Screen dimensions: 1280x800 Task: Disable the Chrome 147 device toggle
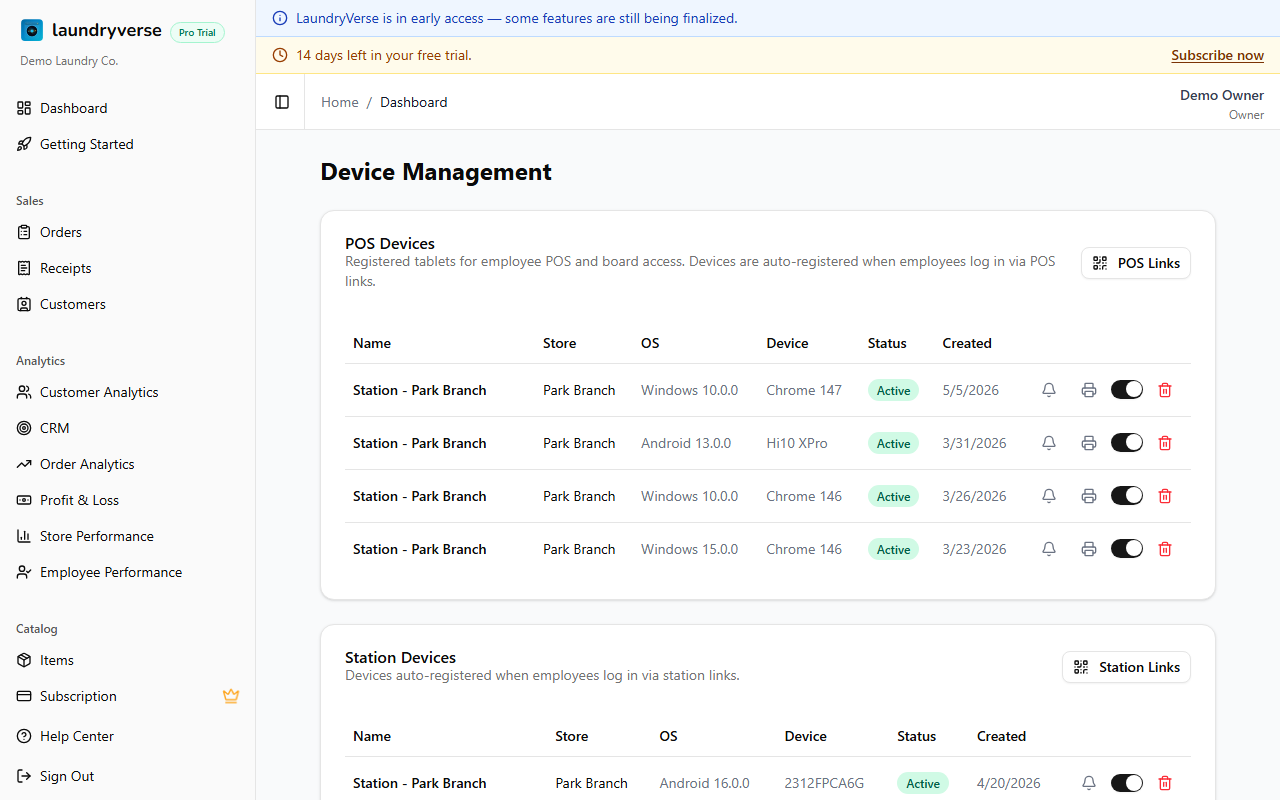tap(1127, 390)
